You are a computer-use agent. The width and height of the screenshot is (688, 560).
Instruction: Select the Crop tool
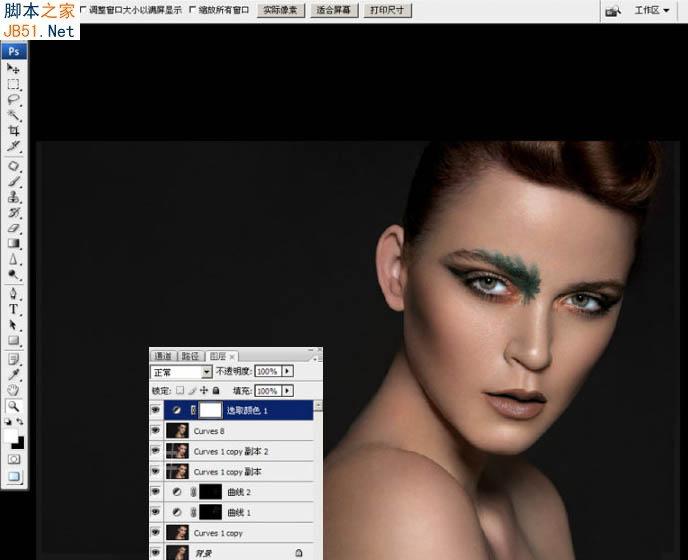pyautogui.click(x=14, y=131)
